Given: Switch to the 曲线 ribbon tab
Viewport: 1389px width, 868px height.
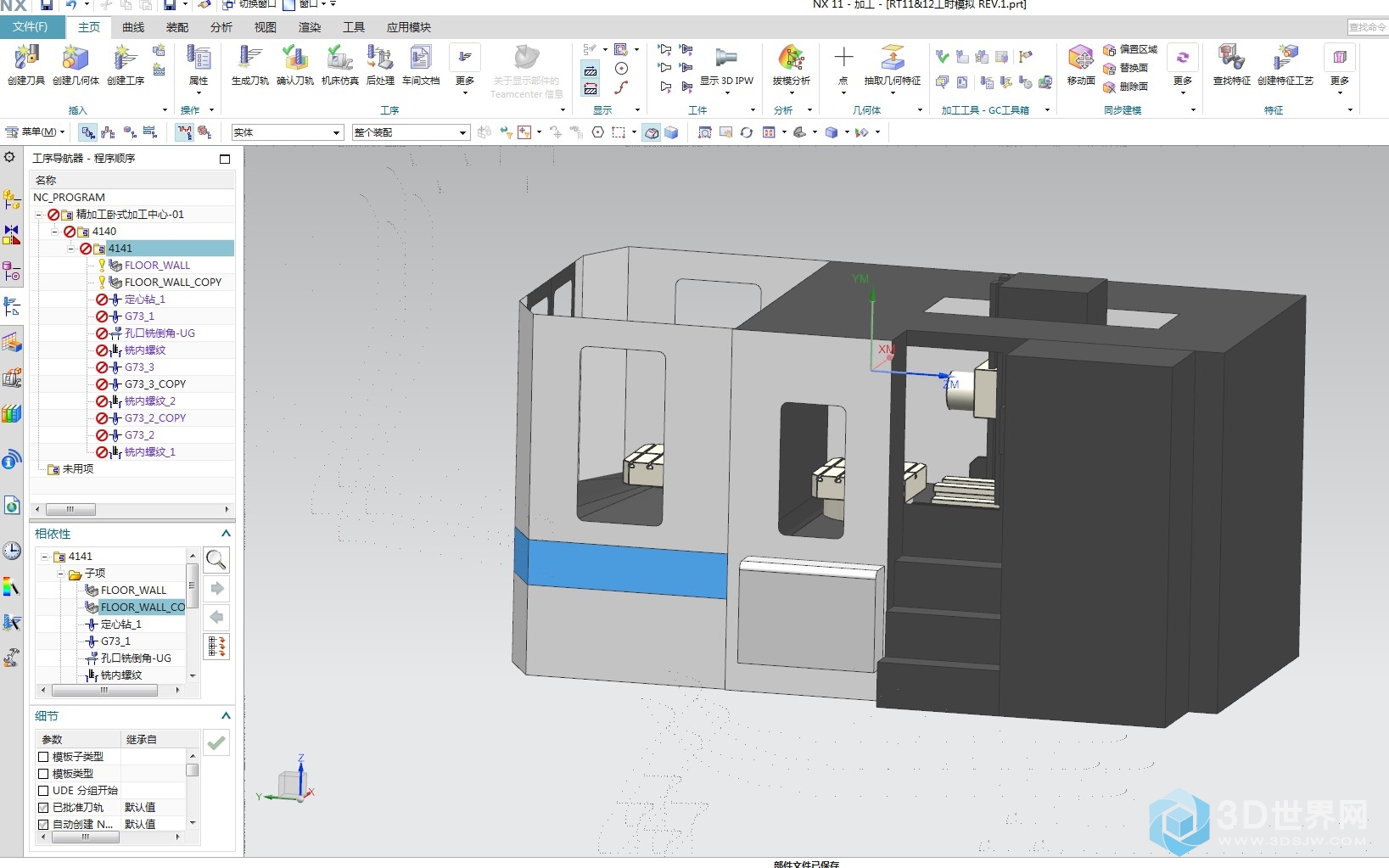Looking at the screenshot, I should pos(133,27).
